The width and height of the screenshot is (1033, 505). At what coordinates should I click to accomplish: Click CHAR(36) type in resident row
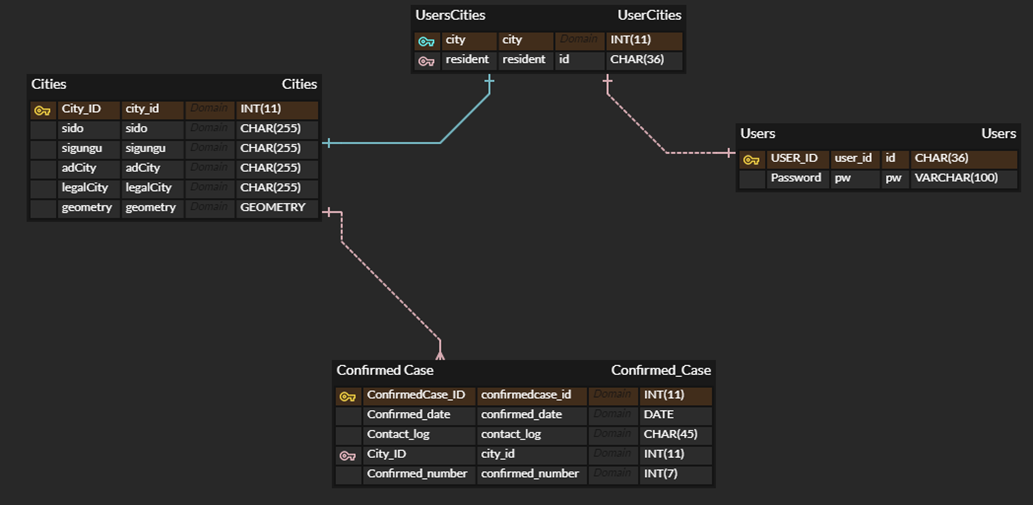[x=644, y=61]
